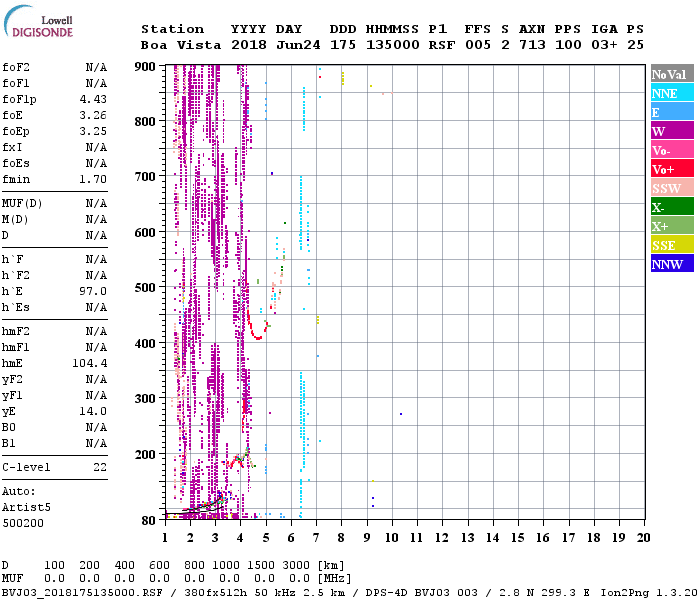This screenshot has height=600, width=700.
Task: Click the hmE value 104.4
Action: click(90, 363)
